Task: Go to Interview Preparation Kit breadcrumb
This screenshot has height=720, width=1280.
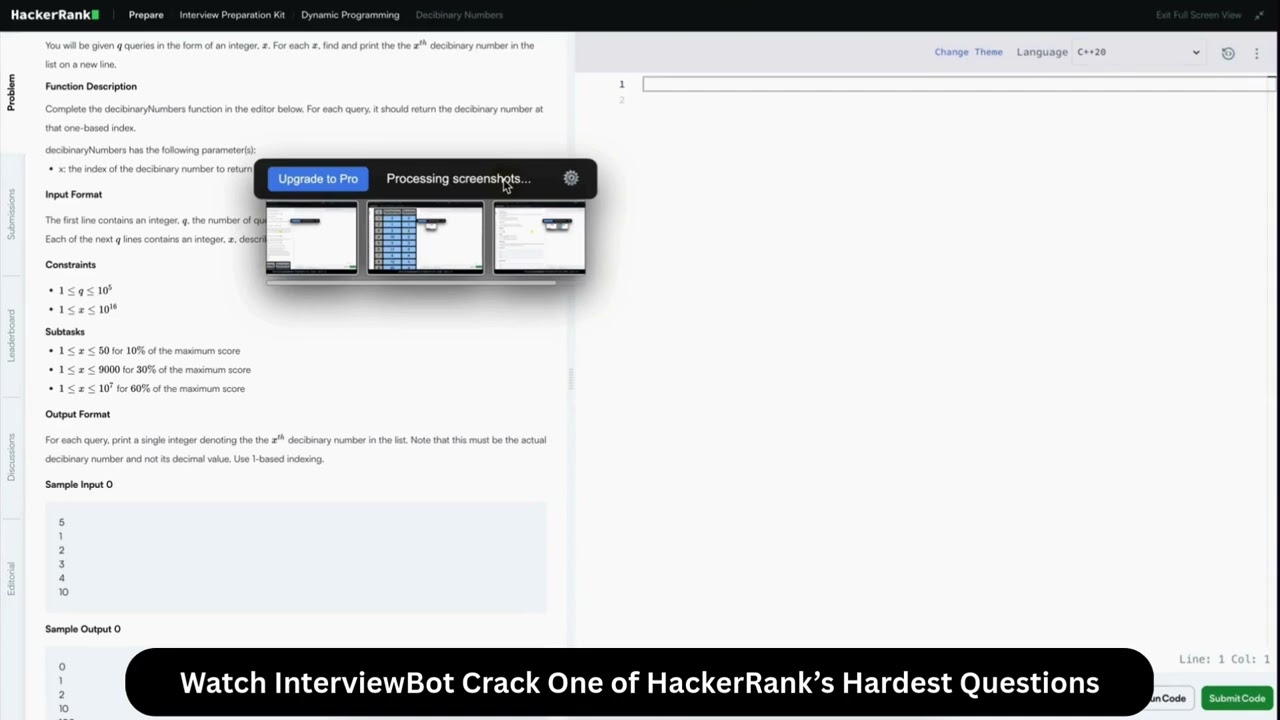Action: pyautogui.click(x=232, y=15)
